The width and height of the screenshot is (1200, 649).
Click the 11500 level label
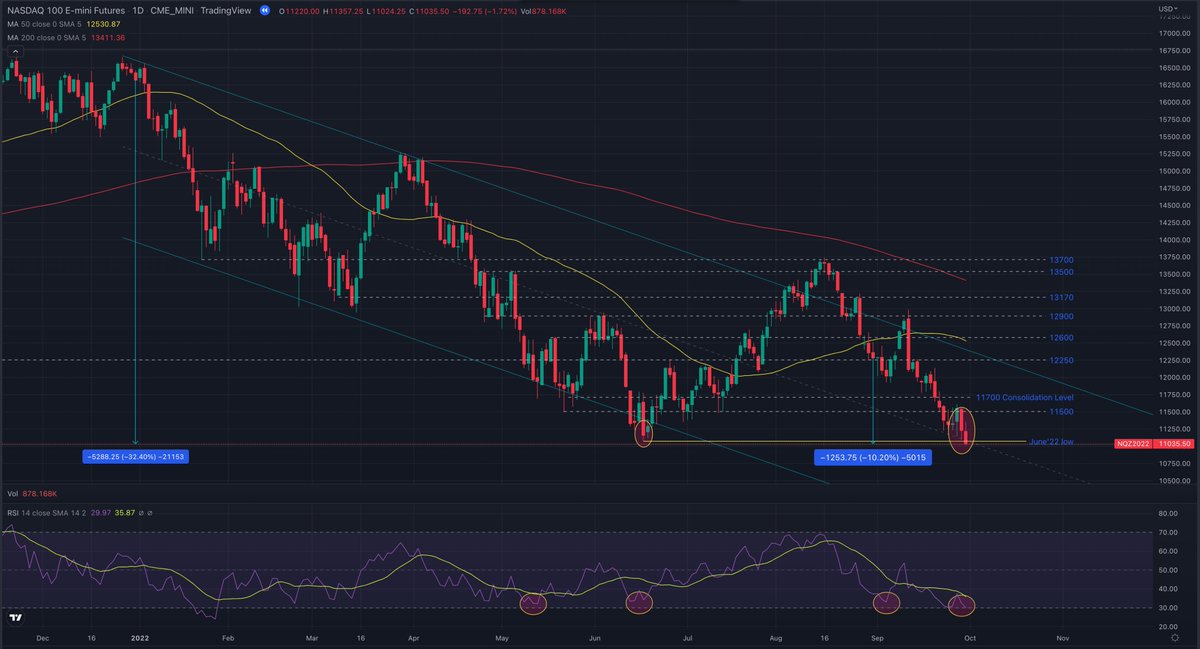click(x=1061, y=411)
